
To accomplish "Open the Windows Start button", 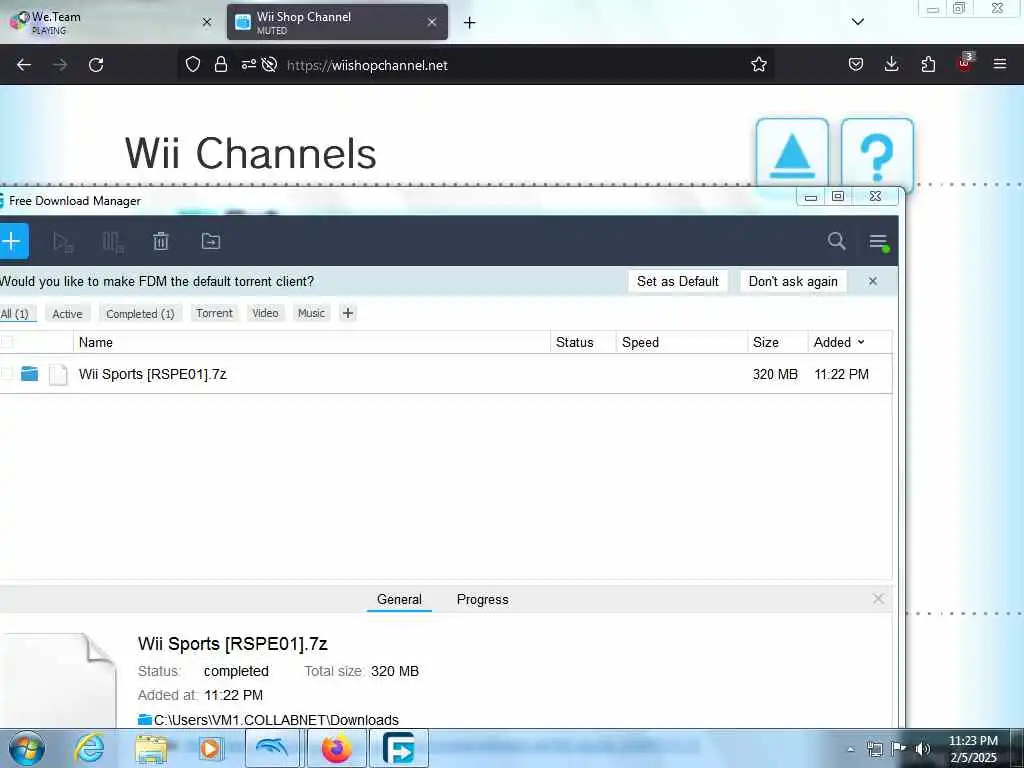I will 27,748.
